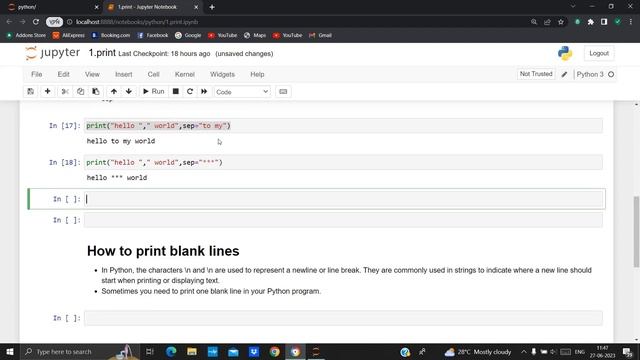Open the File menu
640x360 pixels.
(x=36, y=74)
